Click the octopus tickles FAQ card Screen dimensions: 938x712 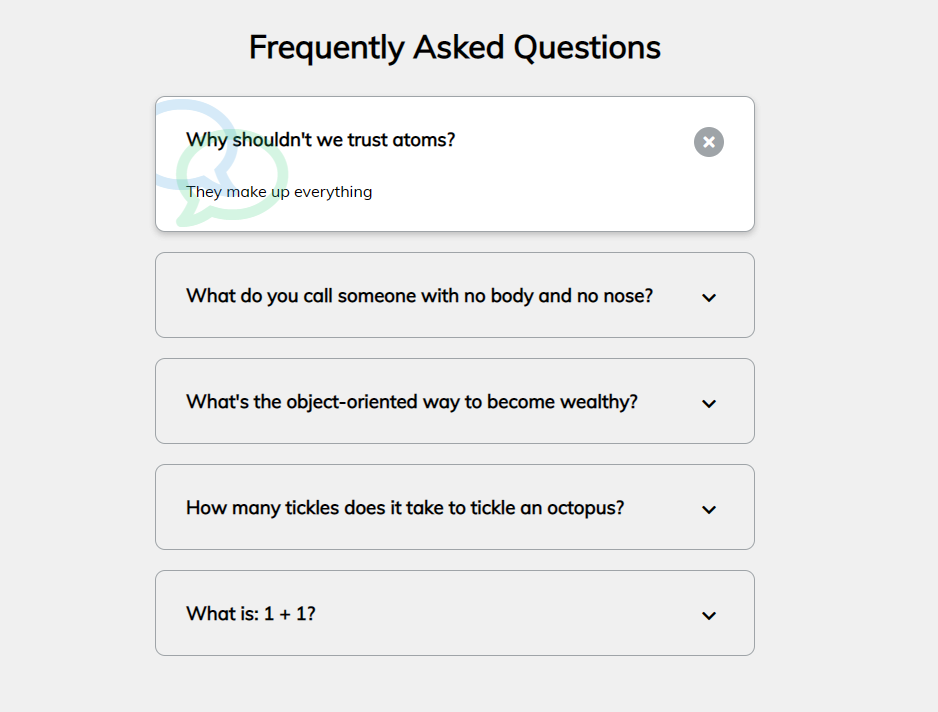point(455,537)
